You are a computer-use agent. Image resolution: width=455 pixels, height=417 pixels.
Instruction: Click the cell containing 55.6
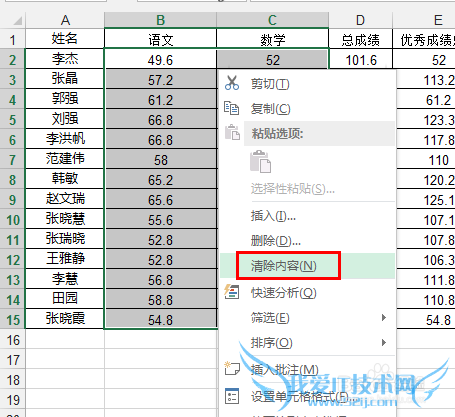tap(160, 220)
